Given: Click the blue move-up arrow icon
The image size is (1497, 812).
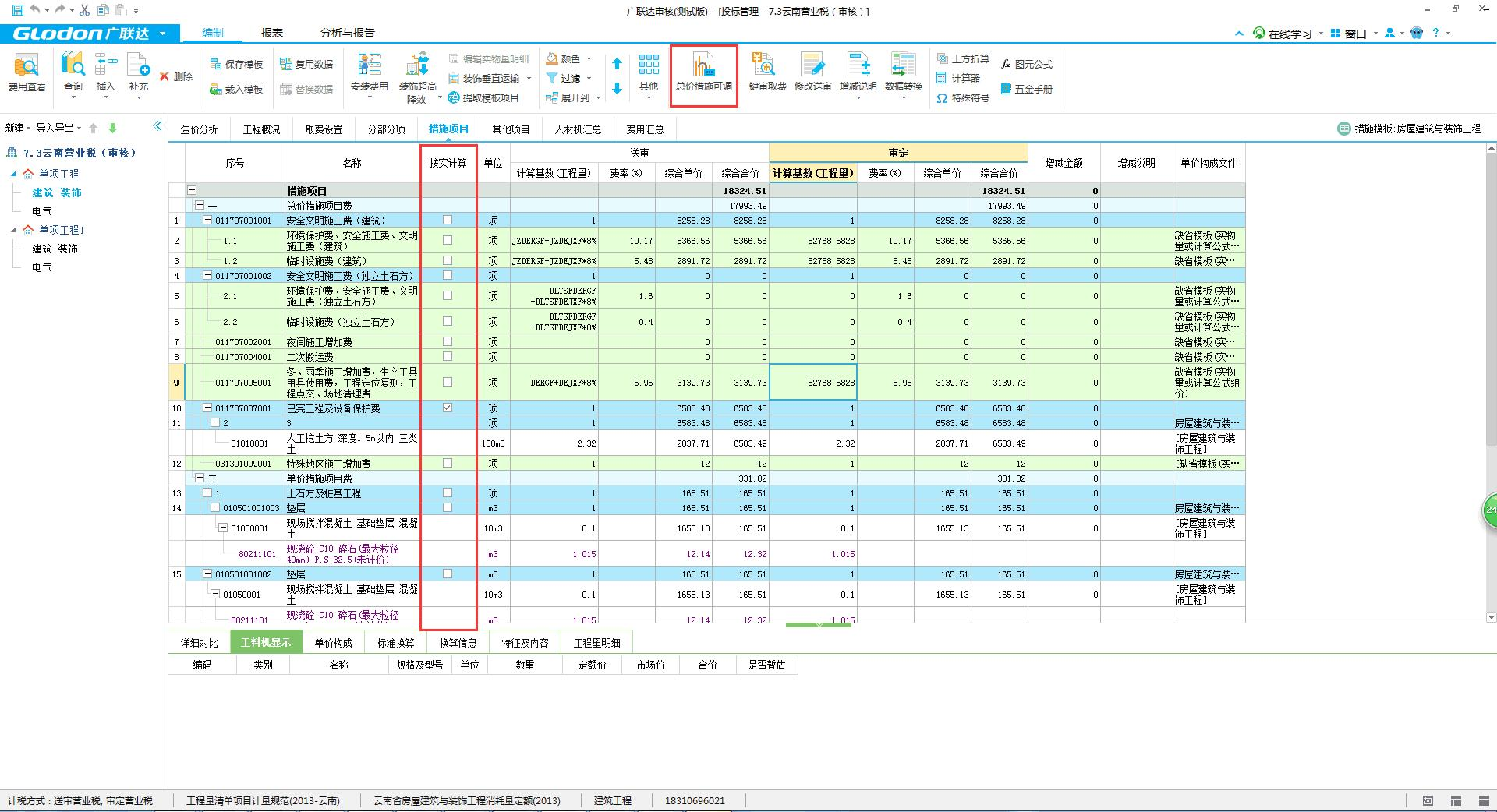Looking at the screenshot, I should (617, 64).
